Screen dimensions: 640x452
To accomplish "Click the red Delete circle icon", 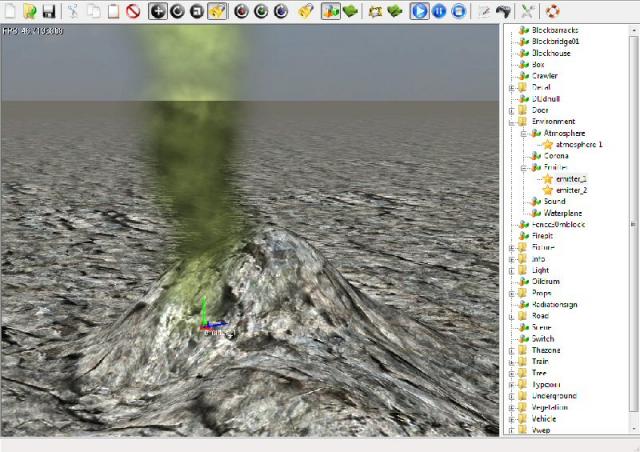I will [133, 11].
